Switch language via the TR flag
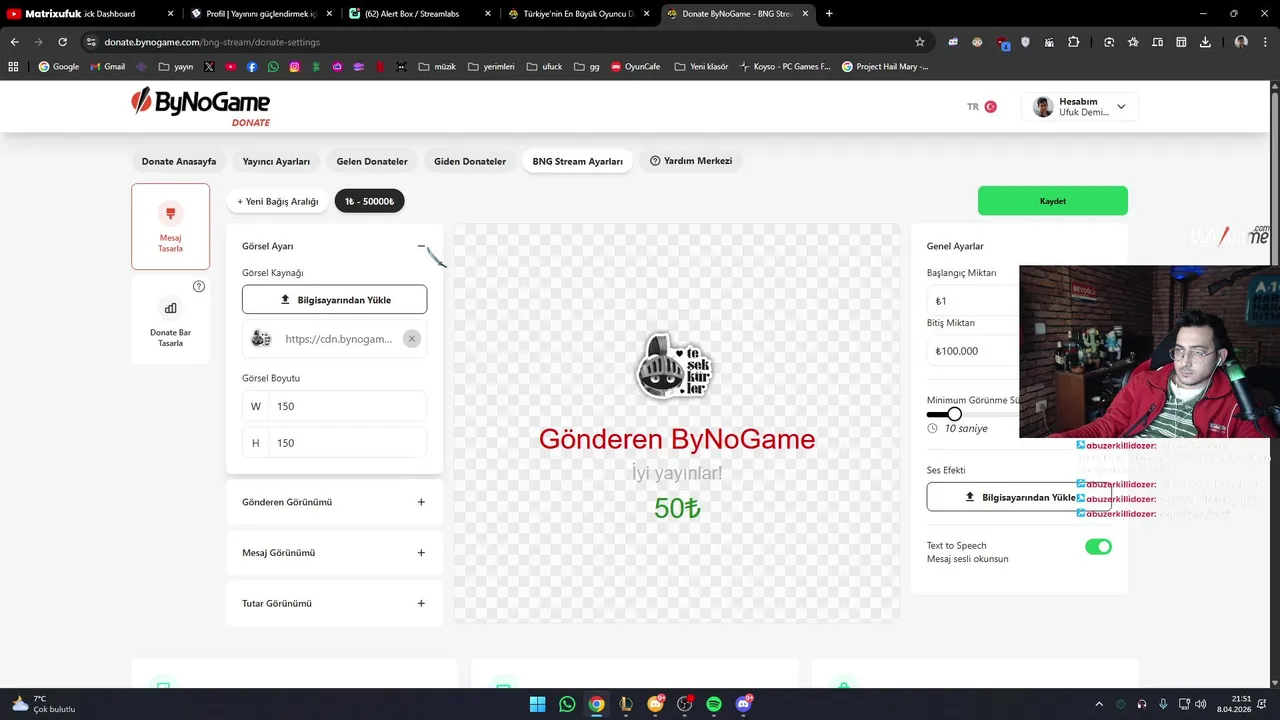The width and height of the screenshot is (1280, 720). [982, 107]
